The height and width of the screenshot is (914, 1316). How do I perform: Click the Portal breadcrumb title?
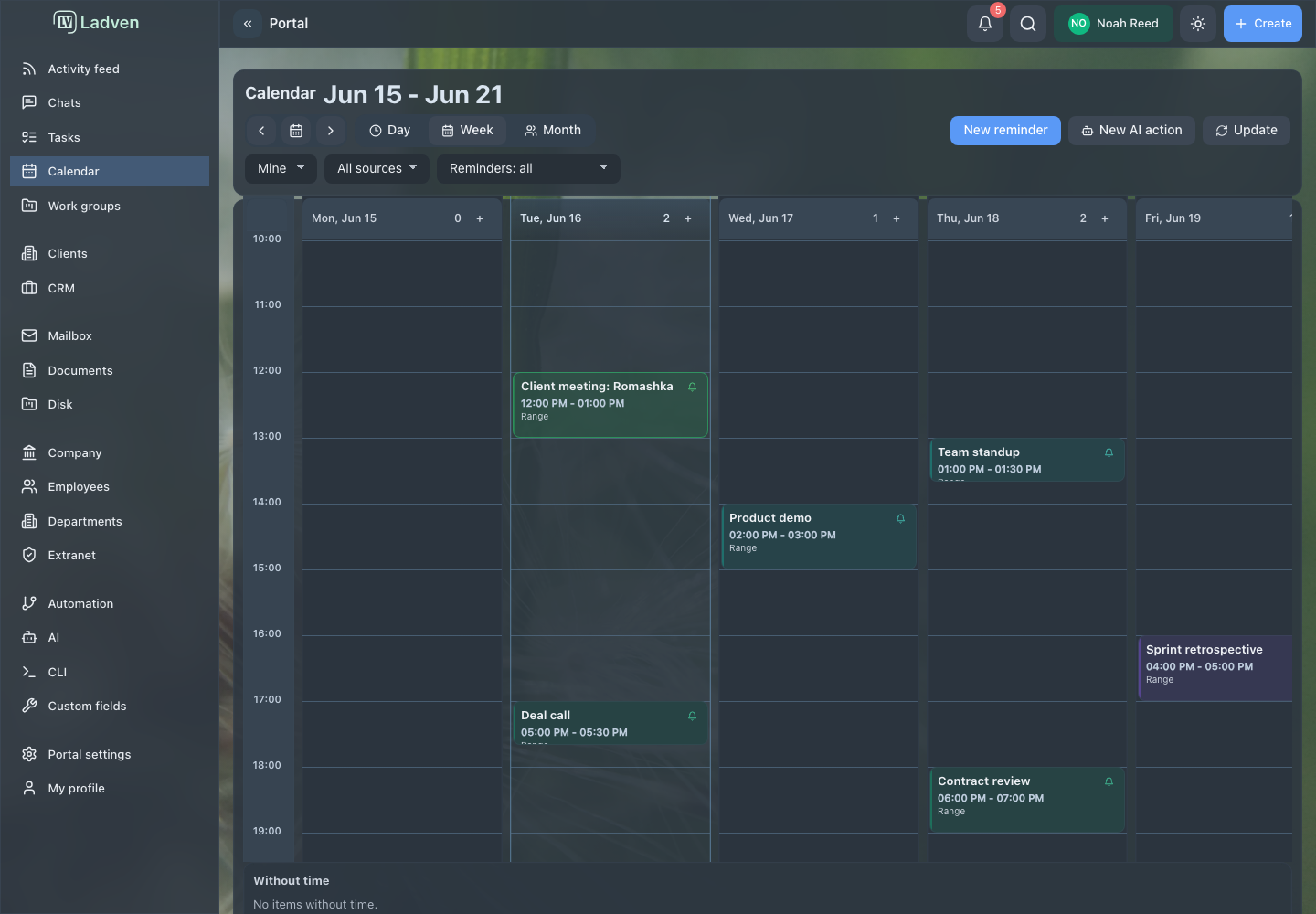(x=289, y=24)
